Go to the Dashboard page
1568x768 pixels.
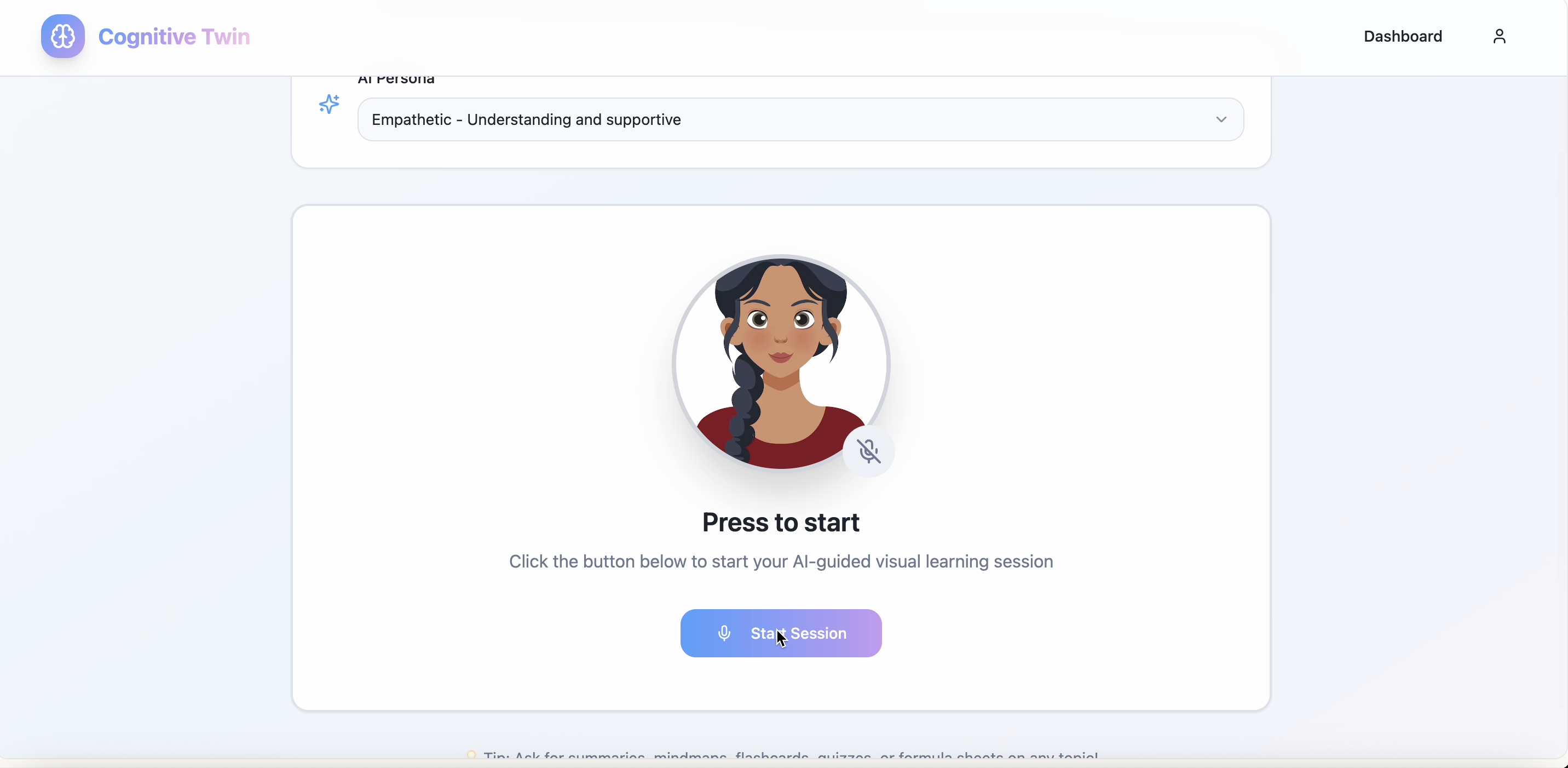tap(1403, 37)
